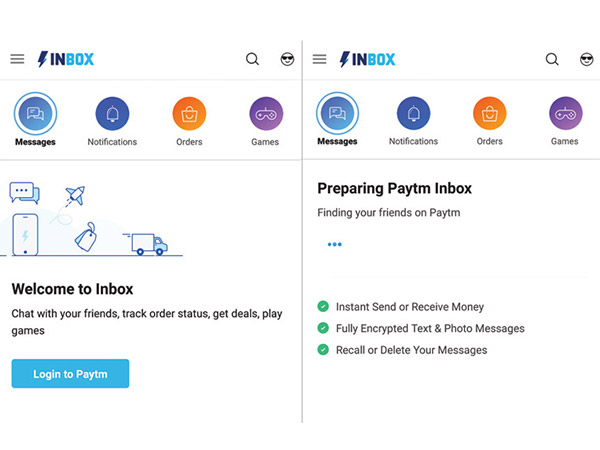Click the blue loading dots indicator
This screenshot has height=450, width=600.
click(334, 244)
